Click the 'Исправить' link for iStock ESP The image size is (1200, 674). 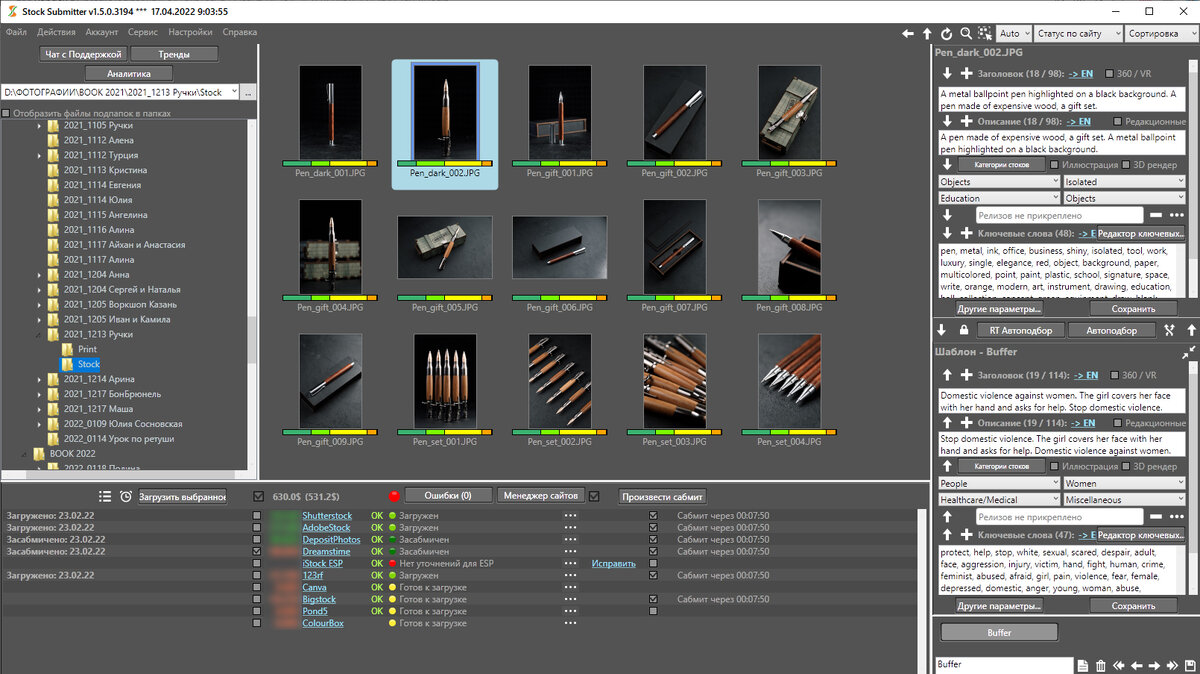coord(613,563)
